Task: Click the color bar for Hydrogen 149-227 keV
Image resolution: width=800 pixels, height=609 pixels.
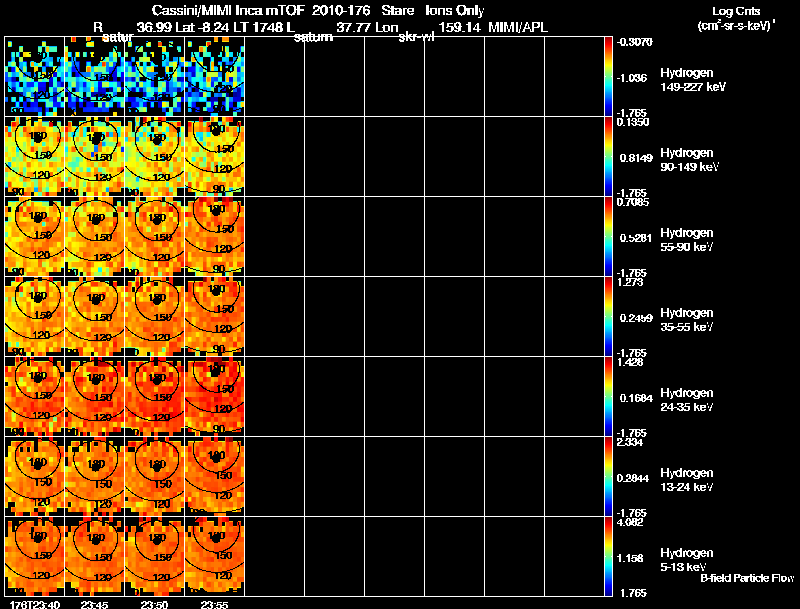Action: (608, 77)
